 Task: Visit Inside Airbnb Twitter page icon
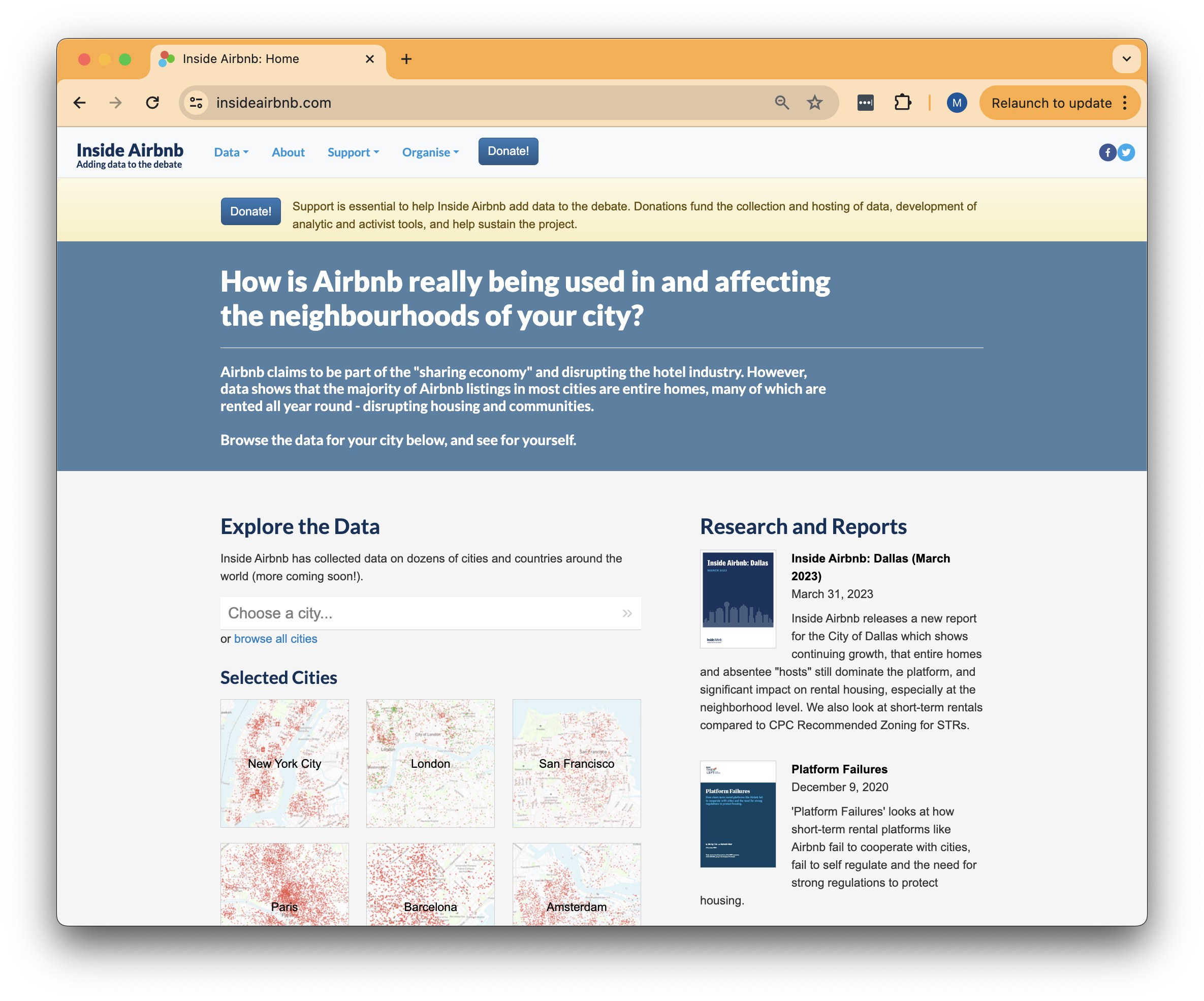point(1126,152)
